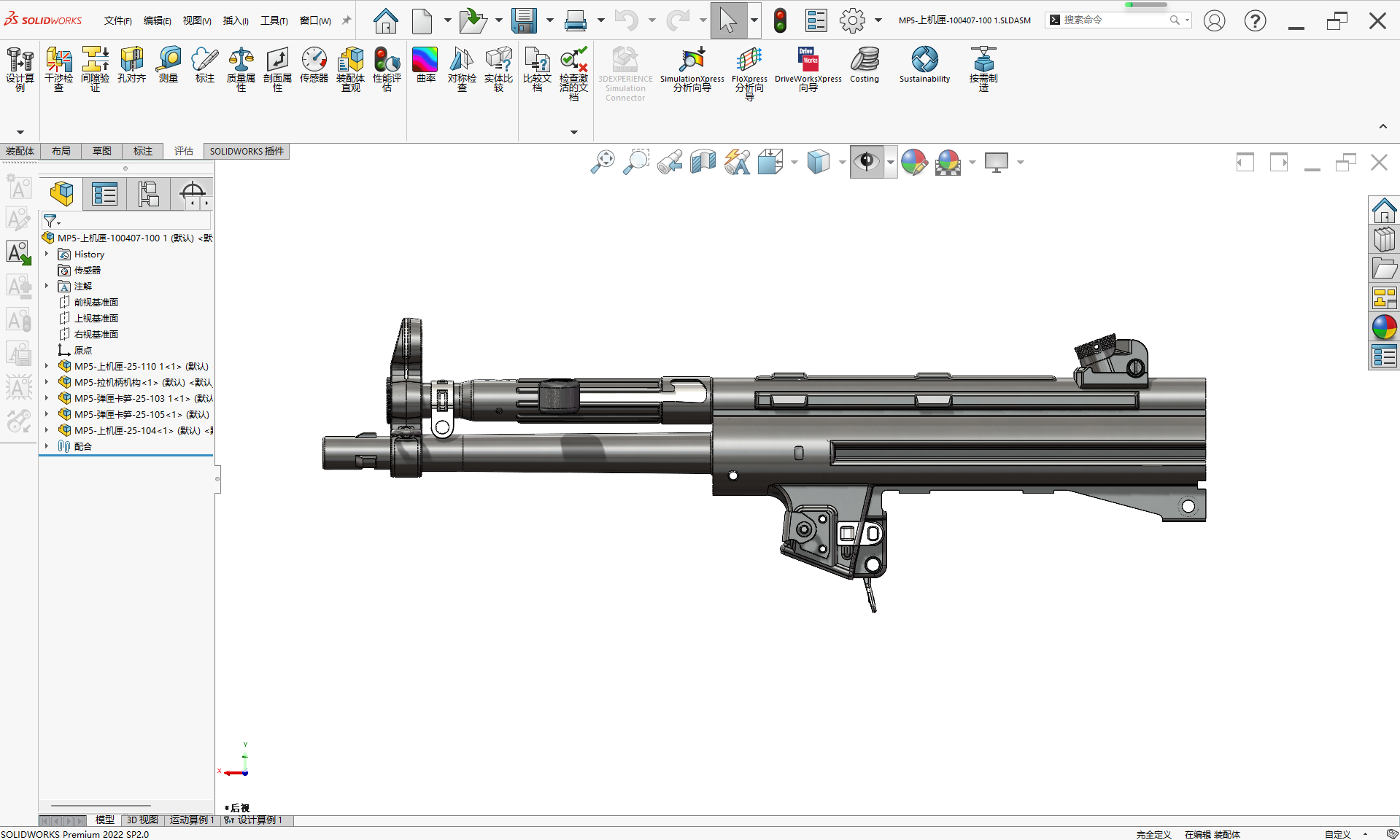Select 原点 origin in feature tree

[82, 350]
